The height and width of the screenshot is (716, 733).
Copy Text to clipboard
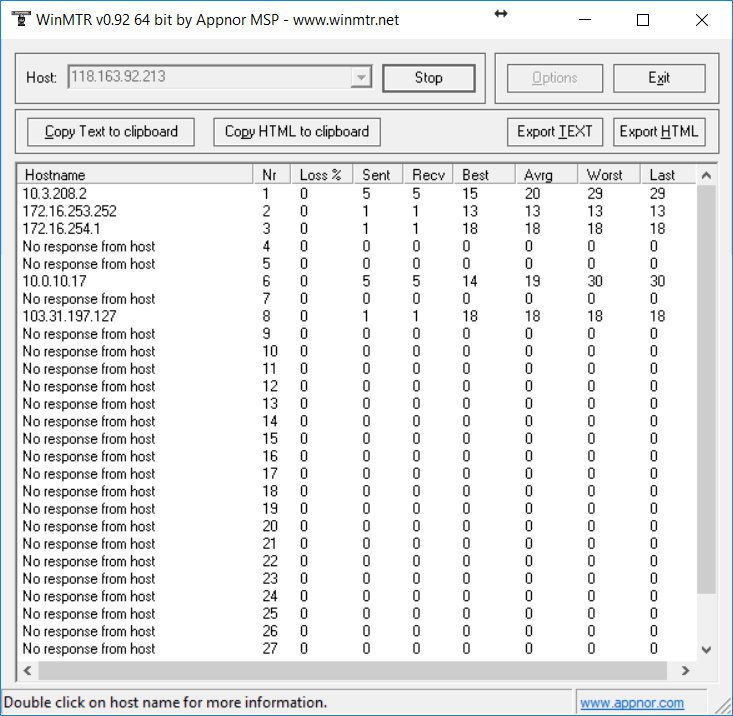[111, 132]
